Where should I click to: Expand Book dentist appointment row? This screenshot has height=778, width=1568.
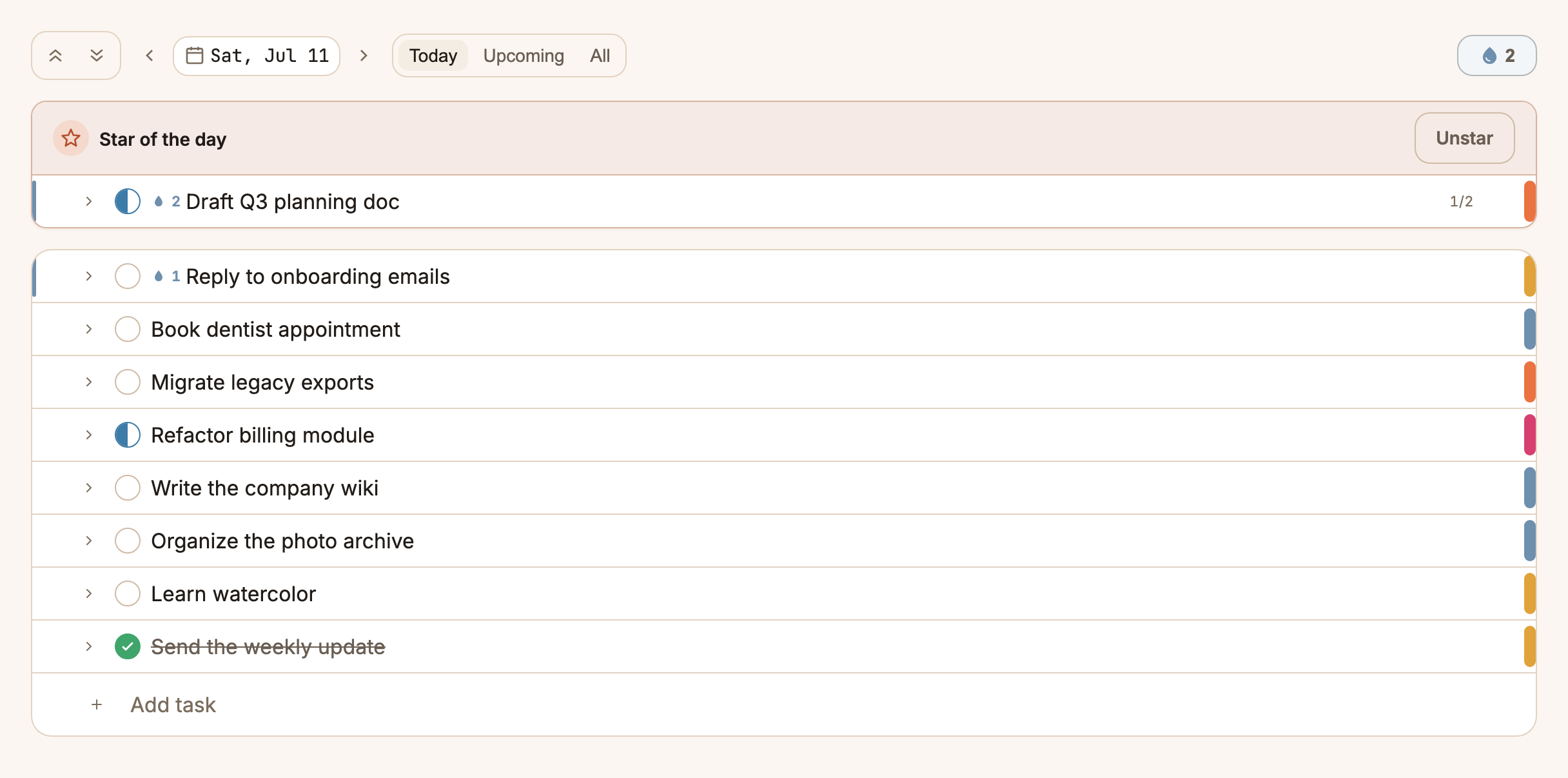click(x=89, y=329)
